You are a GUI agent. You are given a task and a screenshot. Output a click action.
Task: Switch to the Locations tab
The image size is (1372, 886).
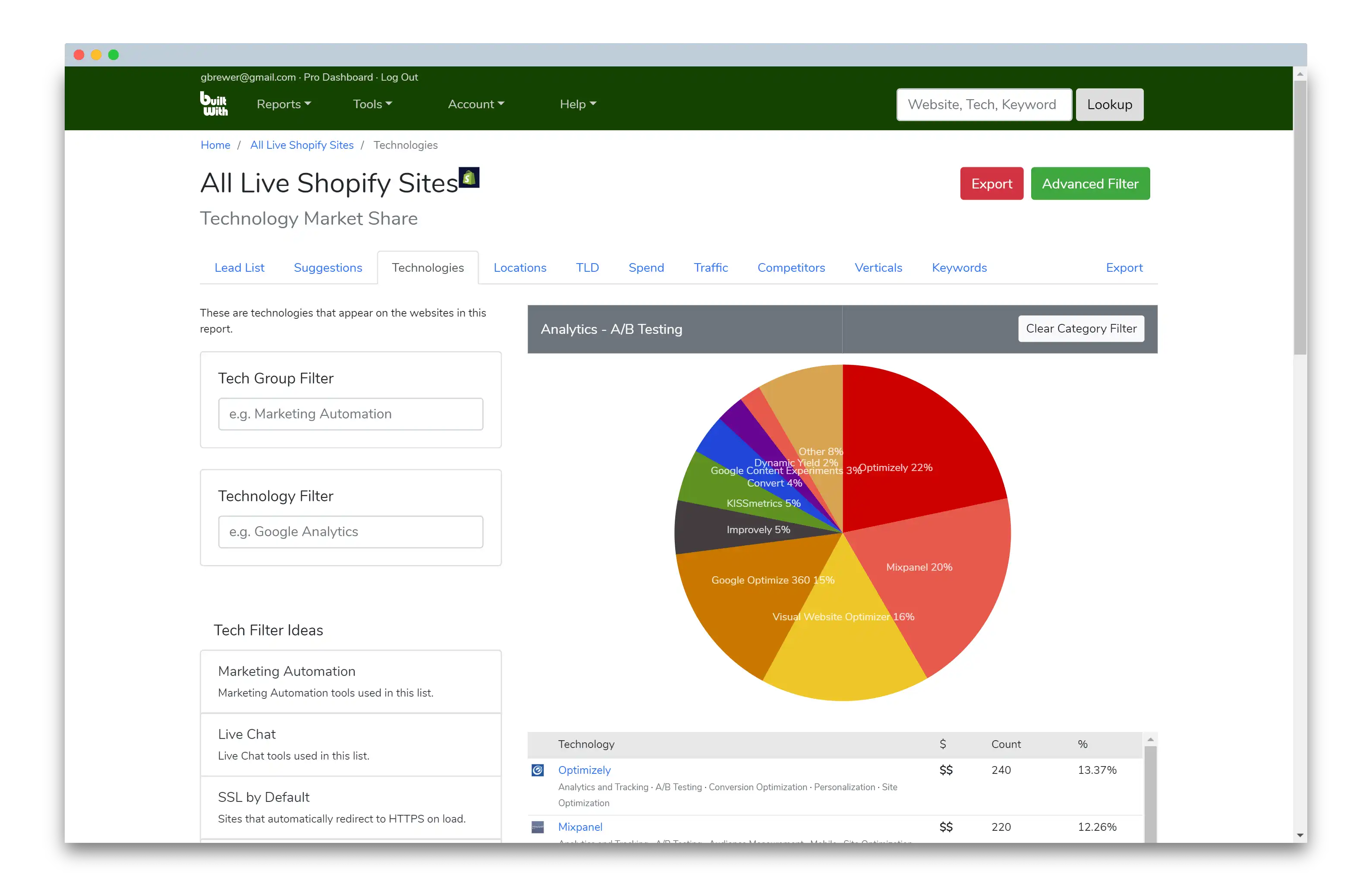(519, 267)
